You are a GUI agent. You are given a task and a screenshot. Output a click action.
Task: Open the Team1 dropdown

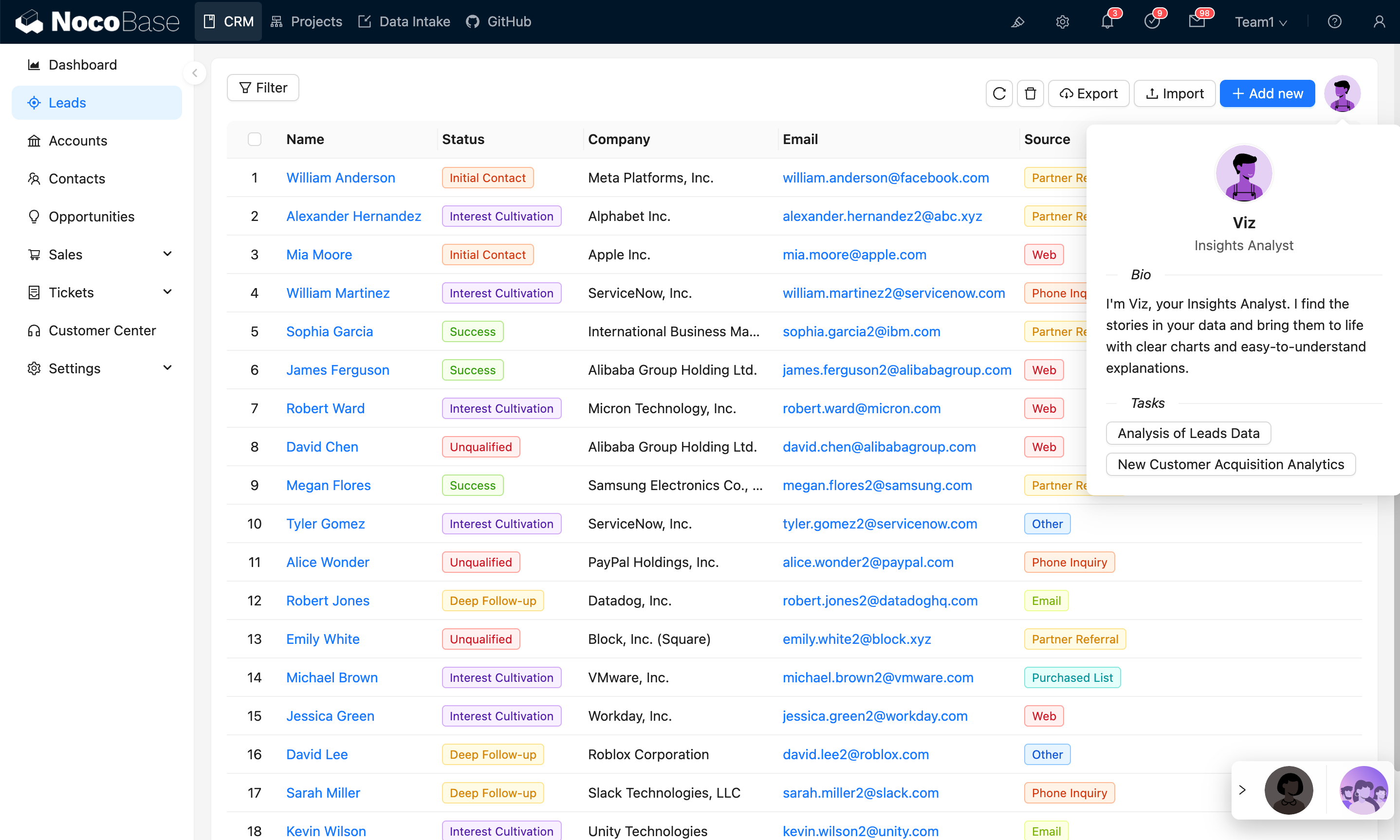click(x=1260, y=22)
